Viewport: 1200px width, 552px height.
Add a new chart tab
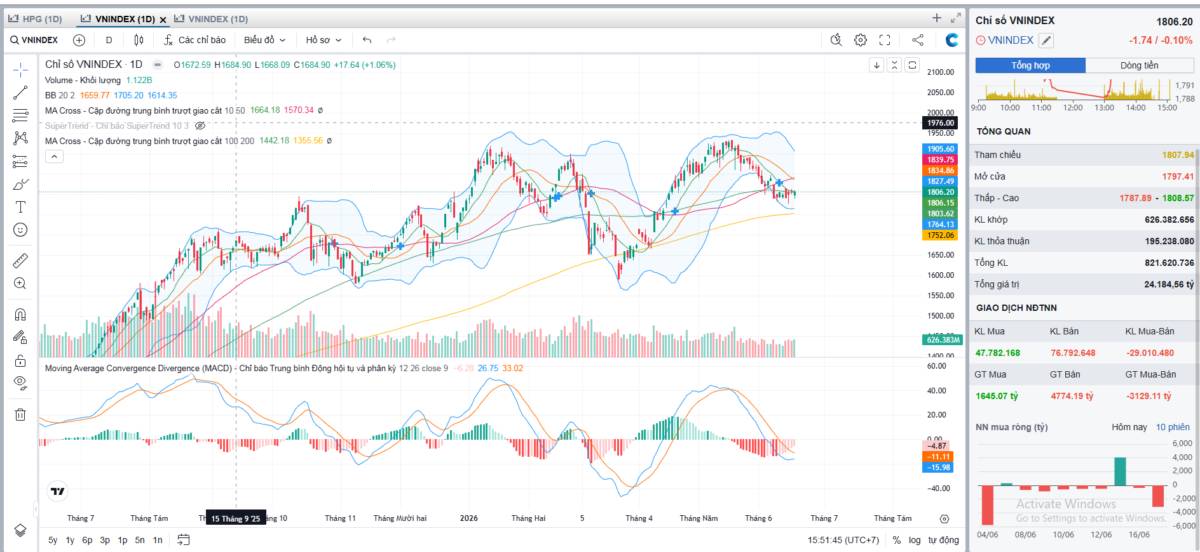pyautogui.click(x=937, y=18)
